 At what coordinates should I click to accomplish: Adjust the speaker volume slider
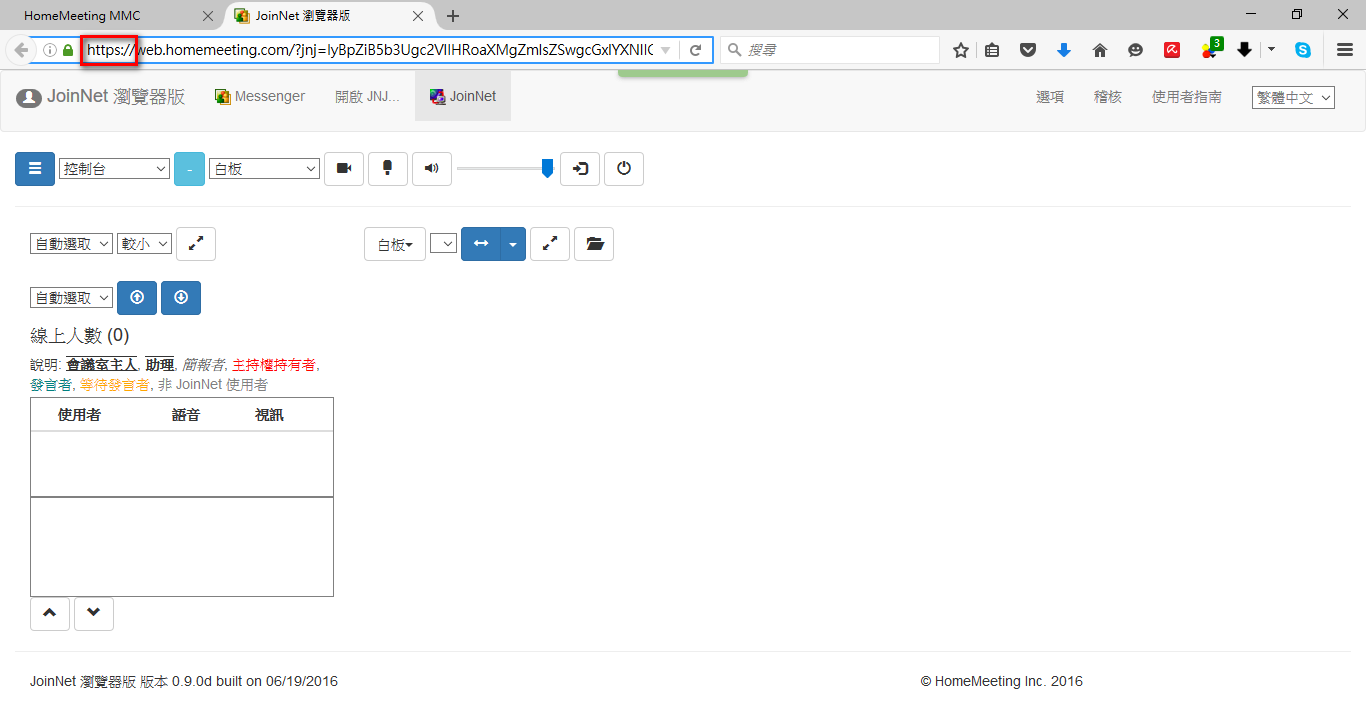pyautogui.click(x=505, y=169)
